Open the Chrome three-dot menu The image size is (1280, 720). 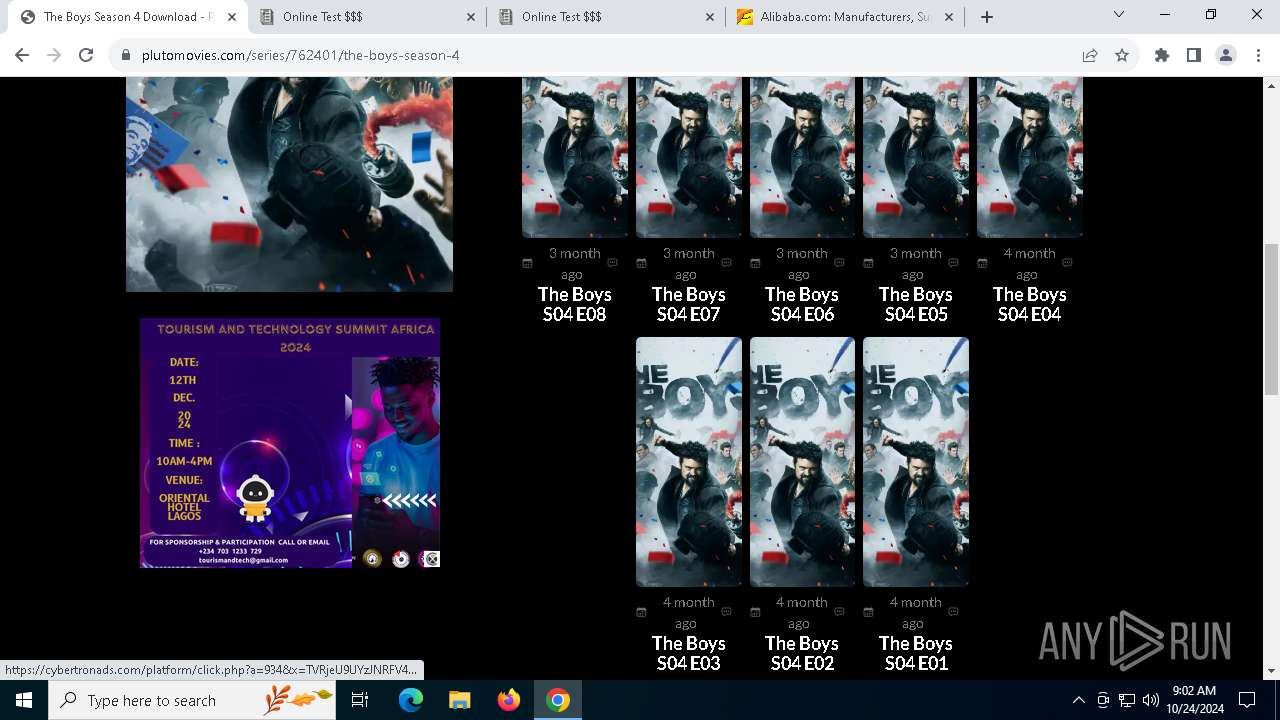click(x=1258, y=55)
